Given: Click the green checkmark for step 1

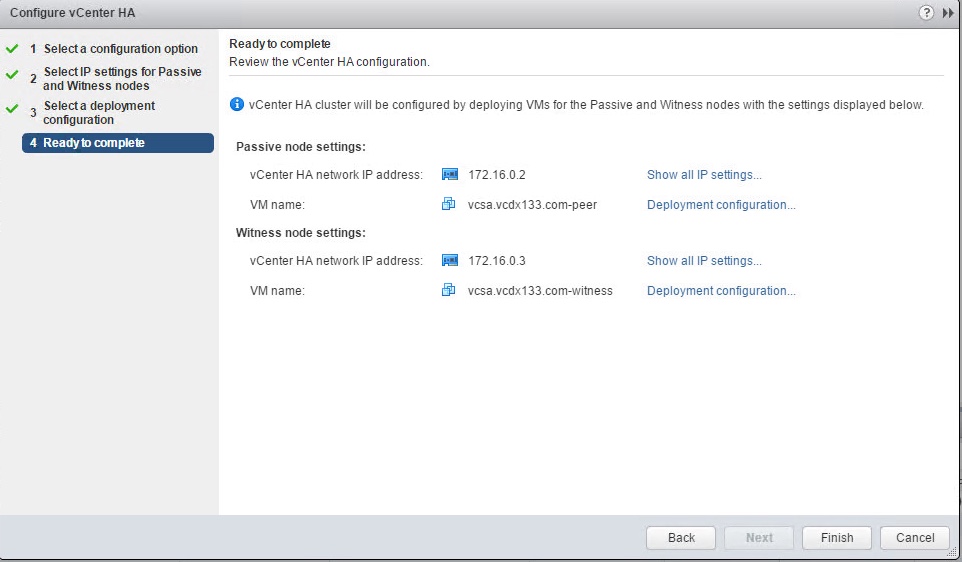Looking at the screenshot, I should (12, 48).
